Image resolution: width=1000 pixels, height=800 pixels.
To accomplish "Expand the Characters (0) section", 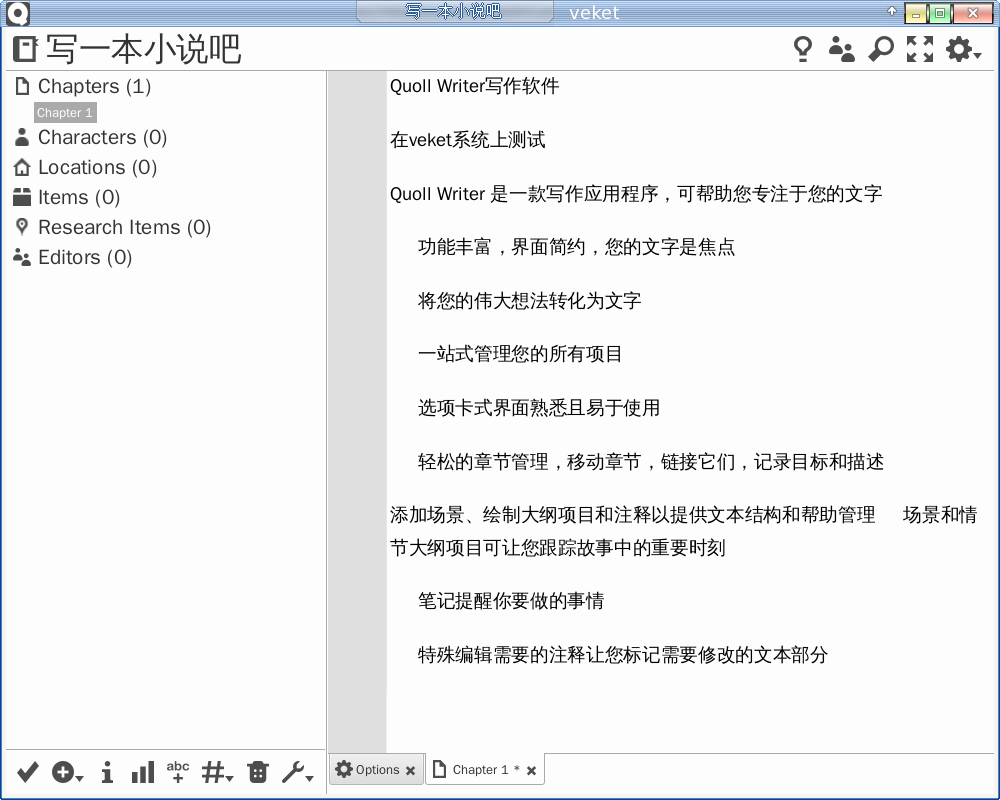I will [x=102, y=137].
